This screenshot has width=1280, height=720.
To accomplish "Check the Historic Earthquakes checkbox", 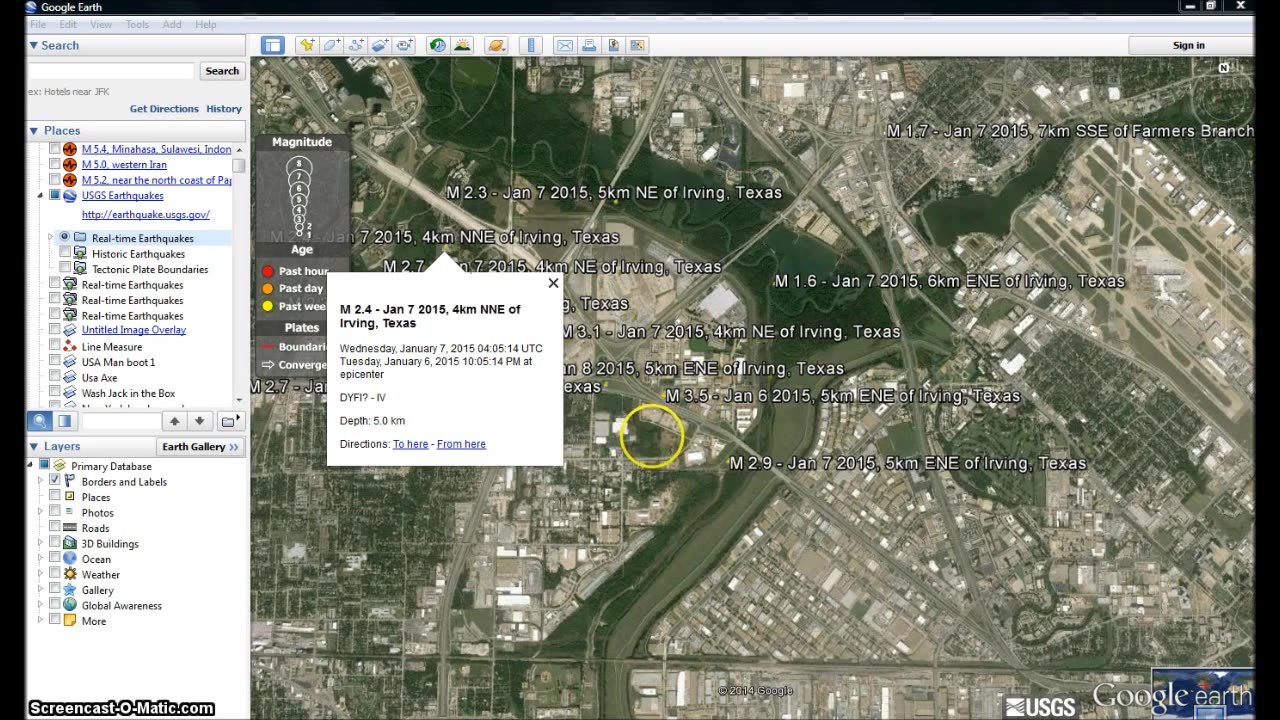I will pos(65,253).
